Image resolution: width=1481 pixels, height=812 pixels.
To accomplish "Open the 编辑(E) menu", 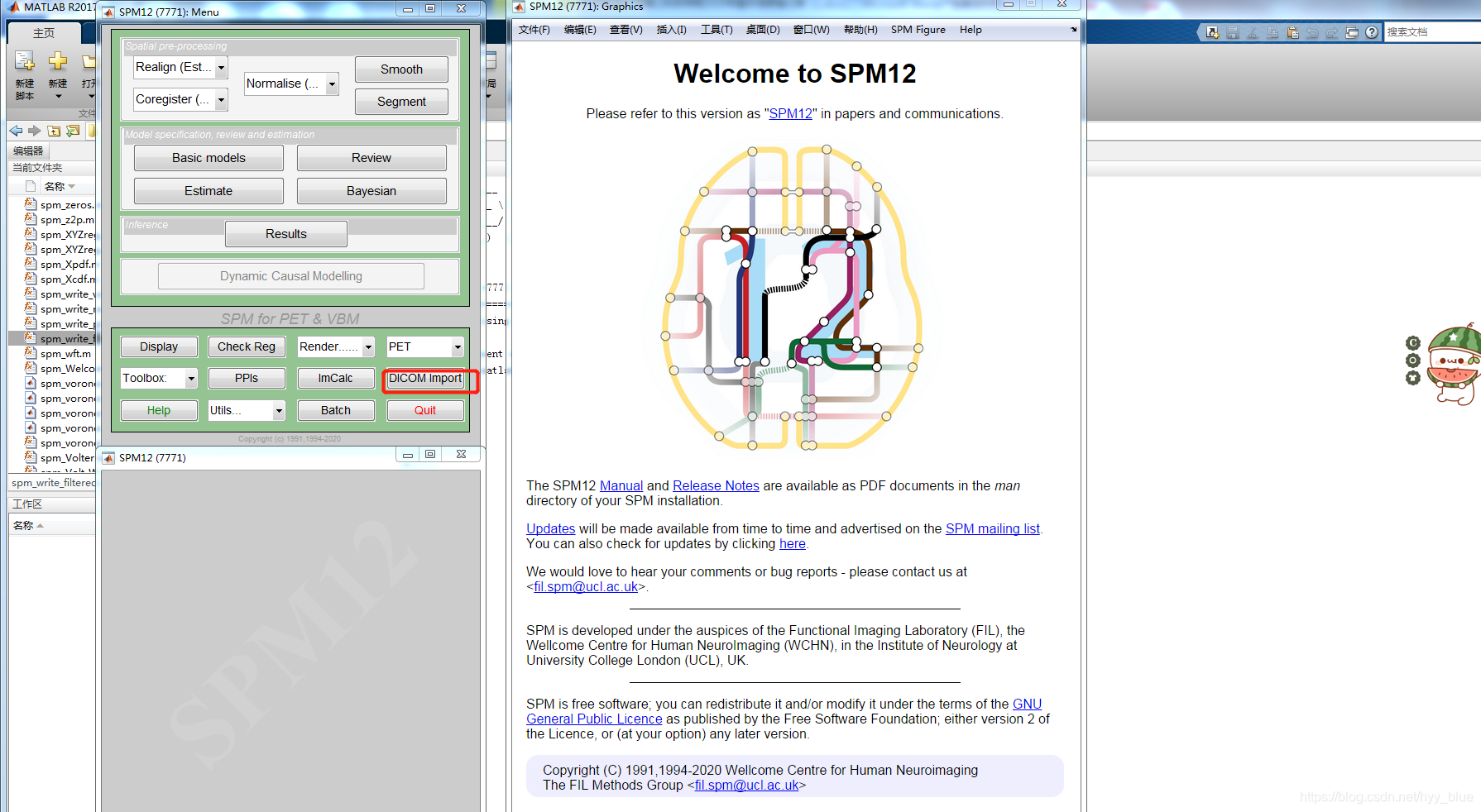I will click(580, 30).
